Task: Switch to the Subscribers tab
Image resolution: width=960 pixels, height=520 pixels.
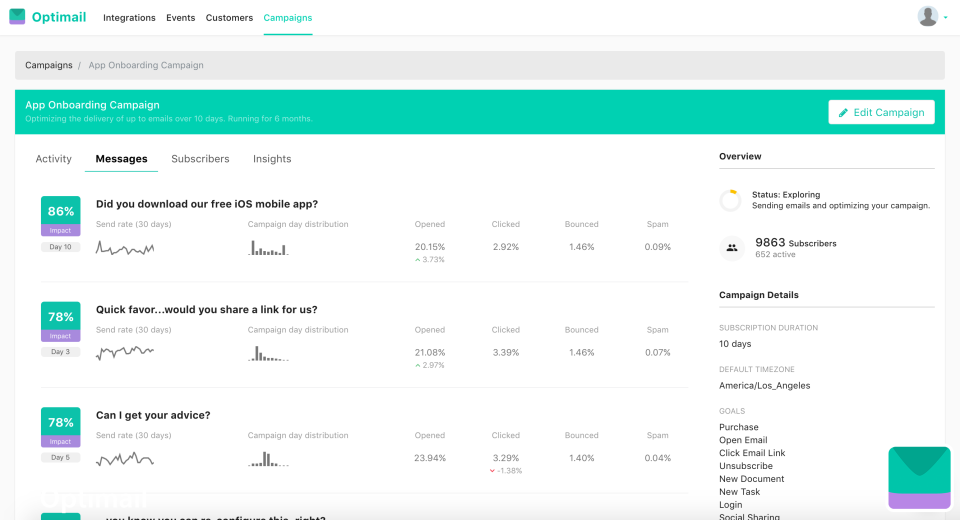Action: pos(200,159)
